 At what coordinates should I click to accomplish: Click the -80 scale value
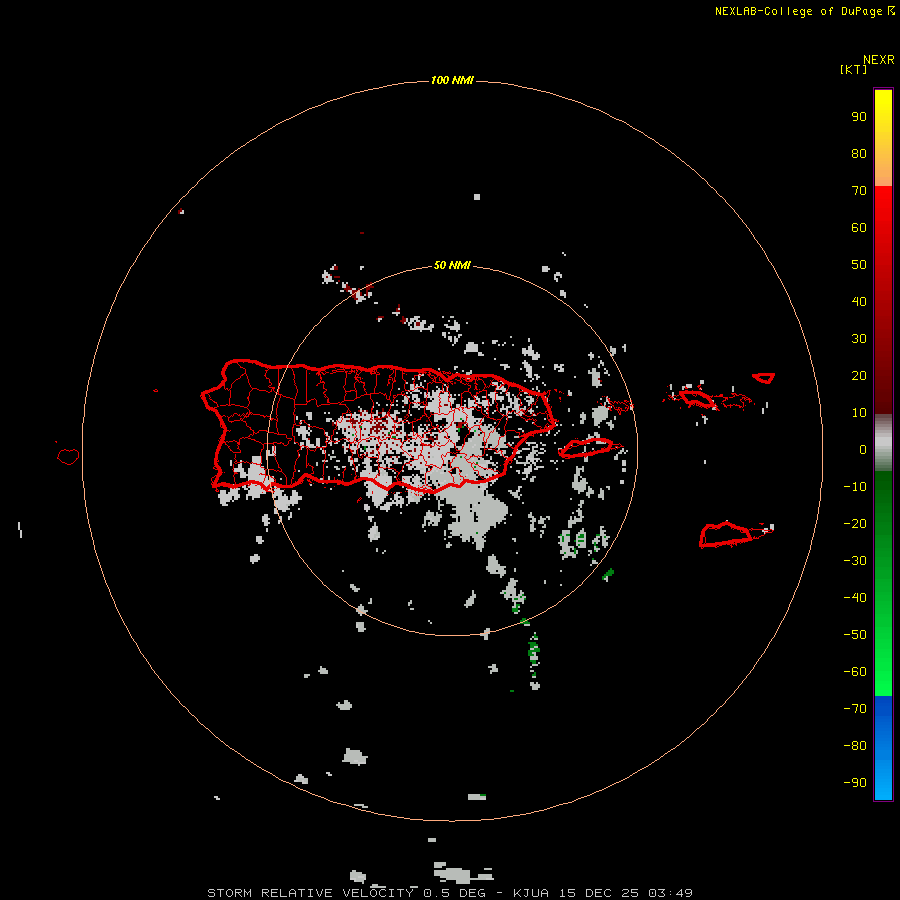855,746
